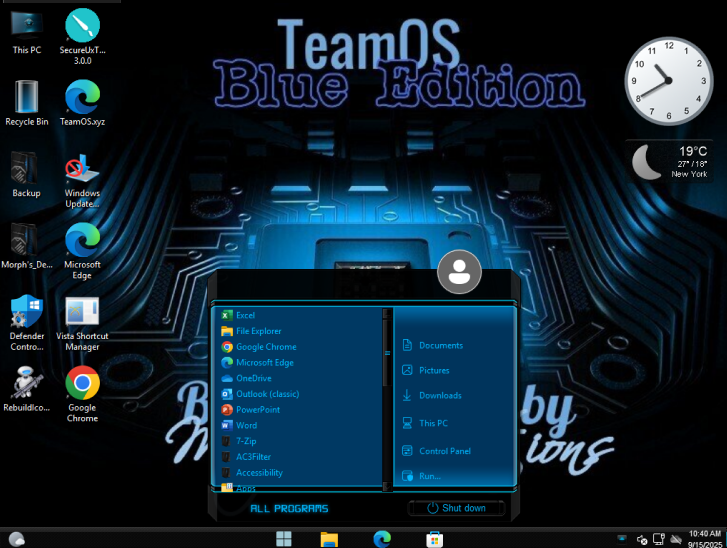
Task: Click the muted volume tray icon
Action: point(642,539)
